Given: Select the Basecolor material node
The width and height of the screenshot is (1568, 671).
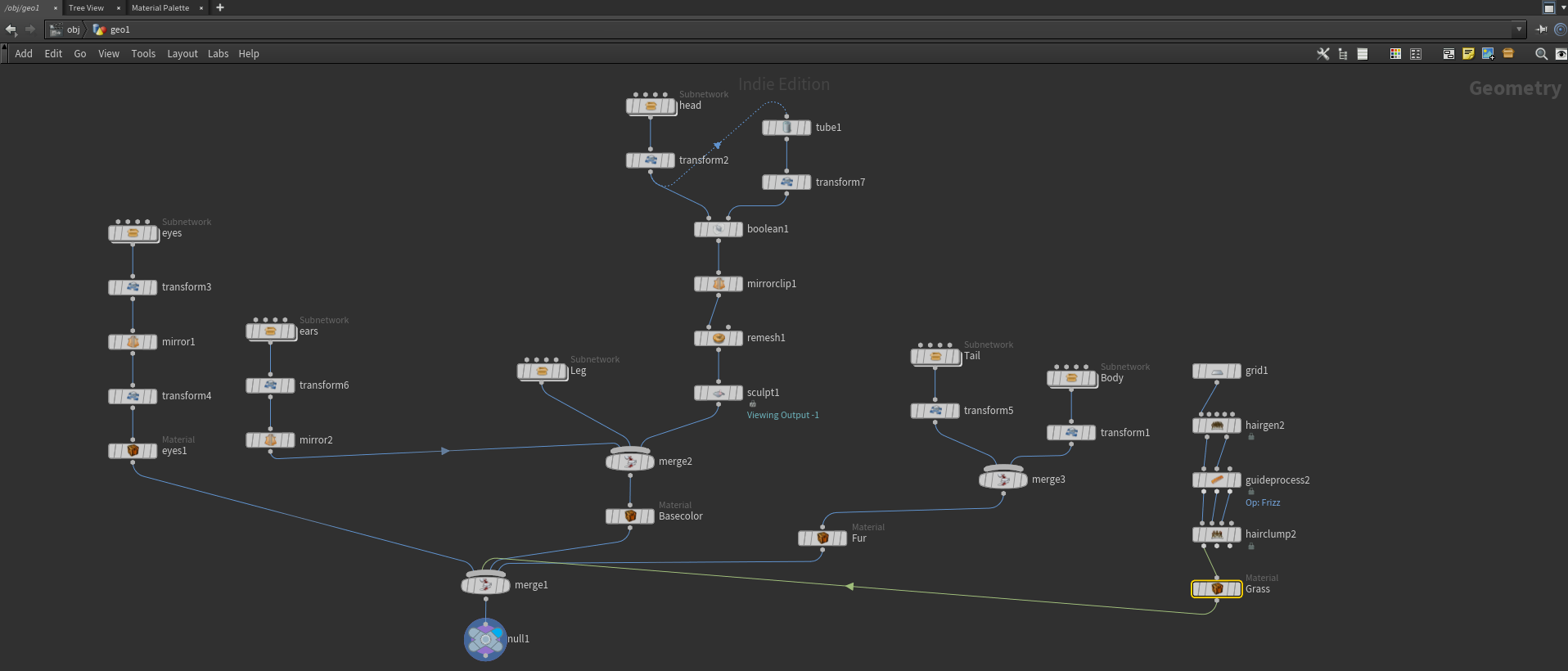Looking at the screenshot, I should [630, 516].
